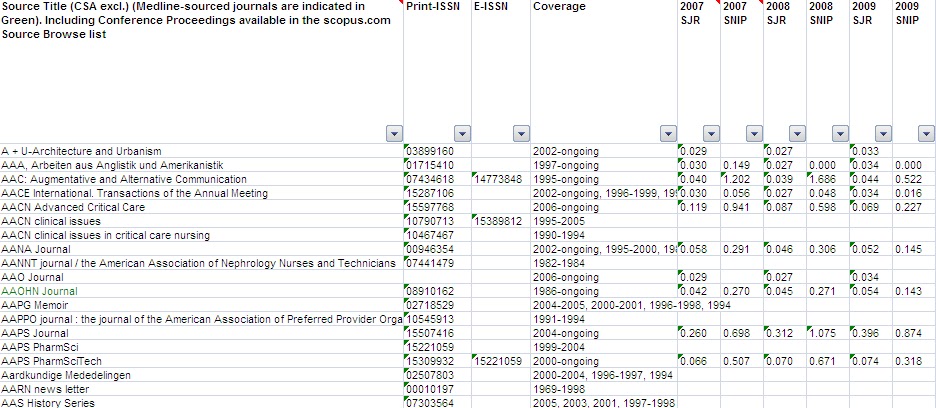Image resolution: width=936 pixels, height=408 pixels.
Task: Click 2007 SJR value 0.058
Action: [x=699, y=249]
